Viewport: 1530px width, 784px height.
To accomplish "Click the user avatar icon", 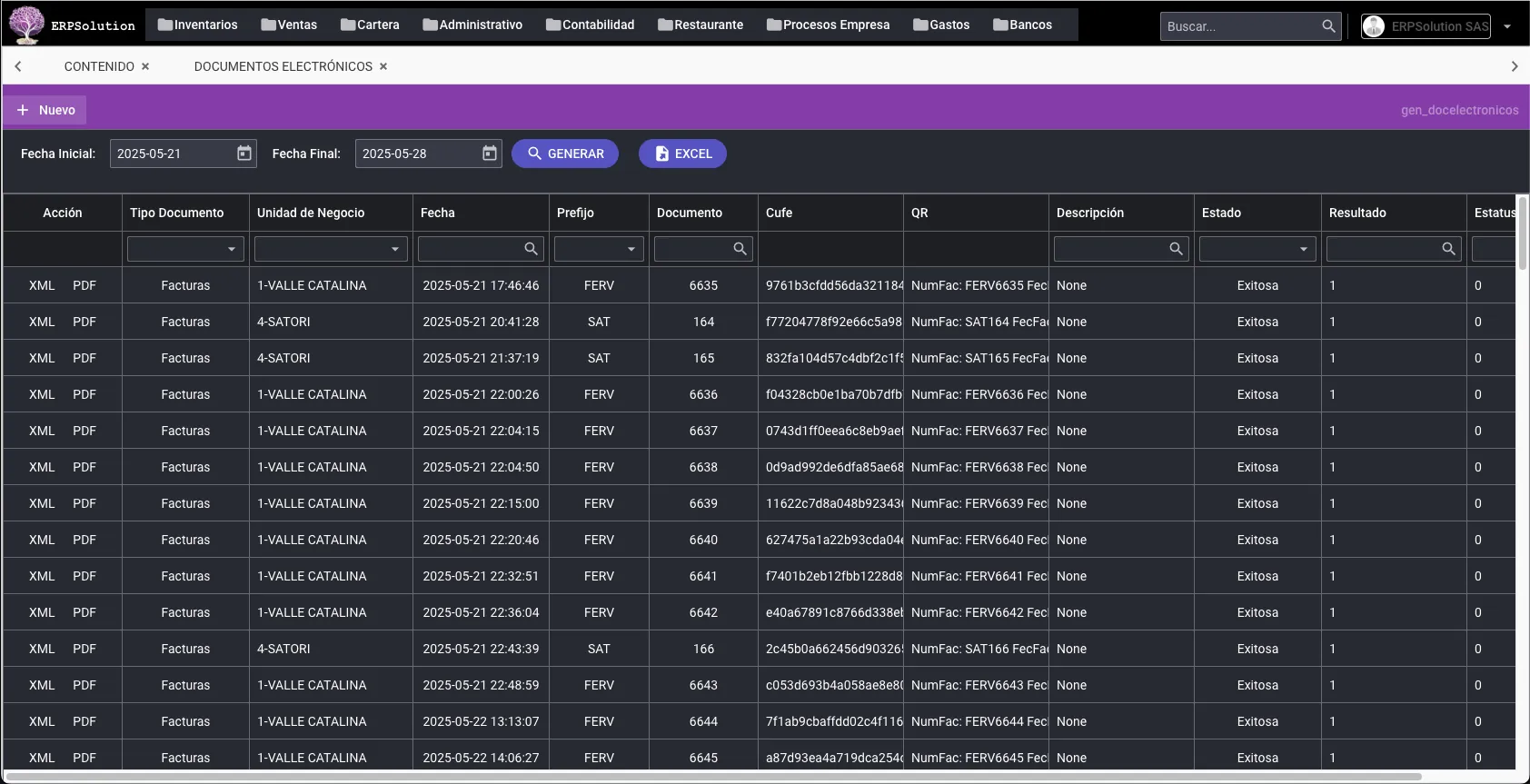I will pyautogui.click(x=1374, y=26).
